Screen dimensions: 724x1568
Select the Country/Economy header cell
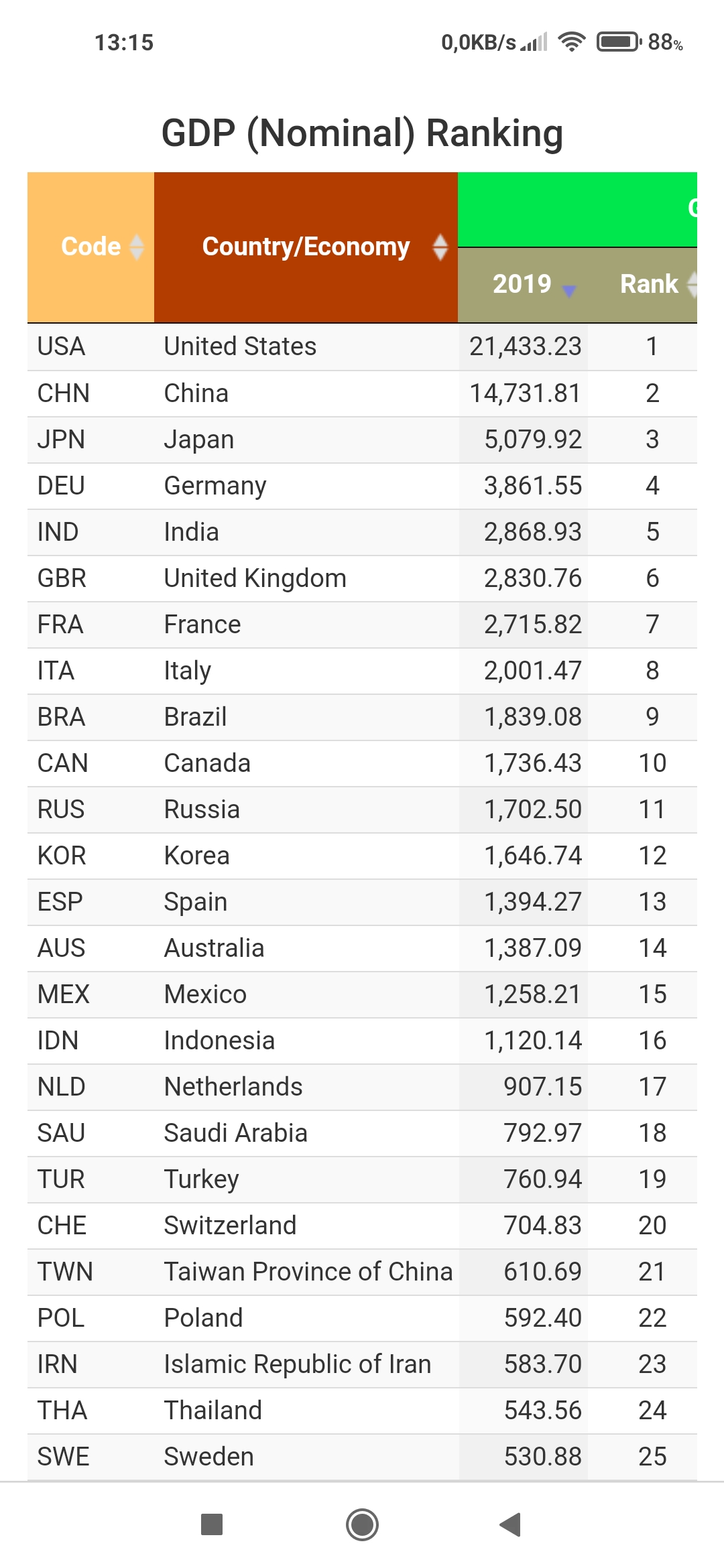pyautogui.click(x=306, y=247)
